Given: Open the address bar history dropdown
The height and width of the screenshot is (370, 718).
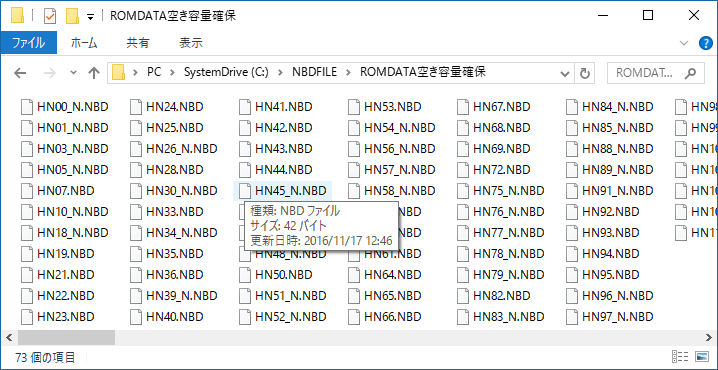Looking at the screenshot, I should [566, 73].
